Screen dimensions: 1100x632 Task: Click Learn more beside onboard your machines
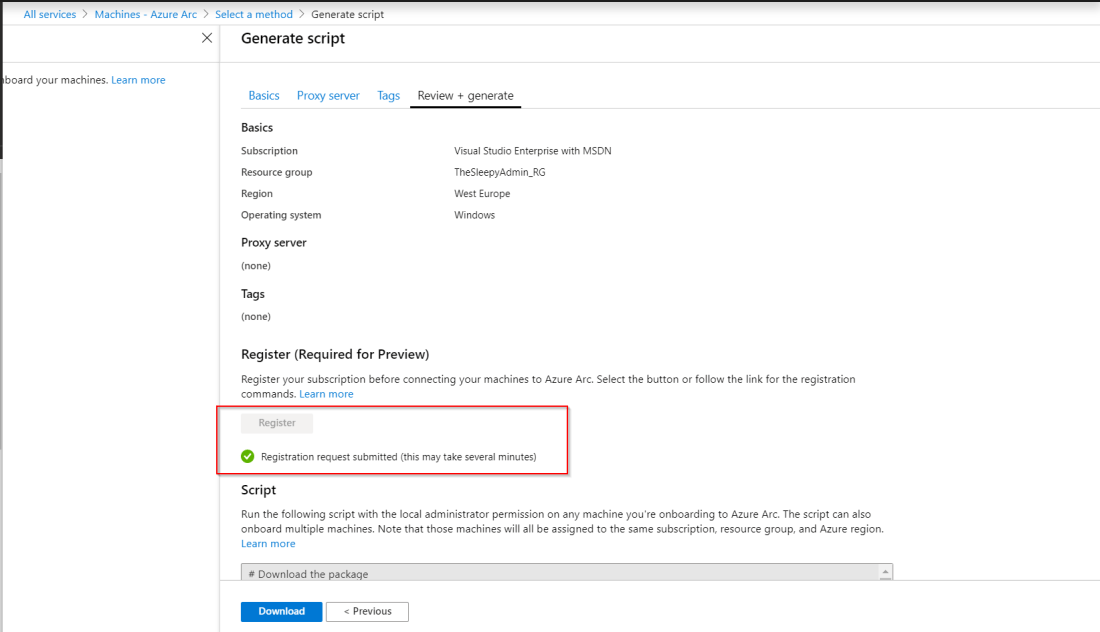pos(138,80)
